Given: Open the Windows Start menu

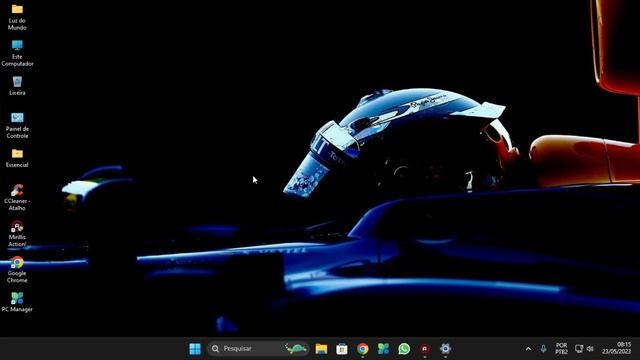Looking at the screenshot, I should pyautogui.click(x=195, y=349).
